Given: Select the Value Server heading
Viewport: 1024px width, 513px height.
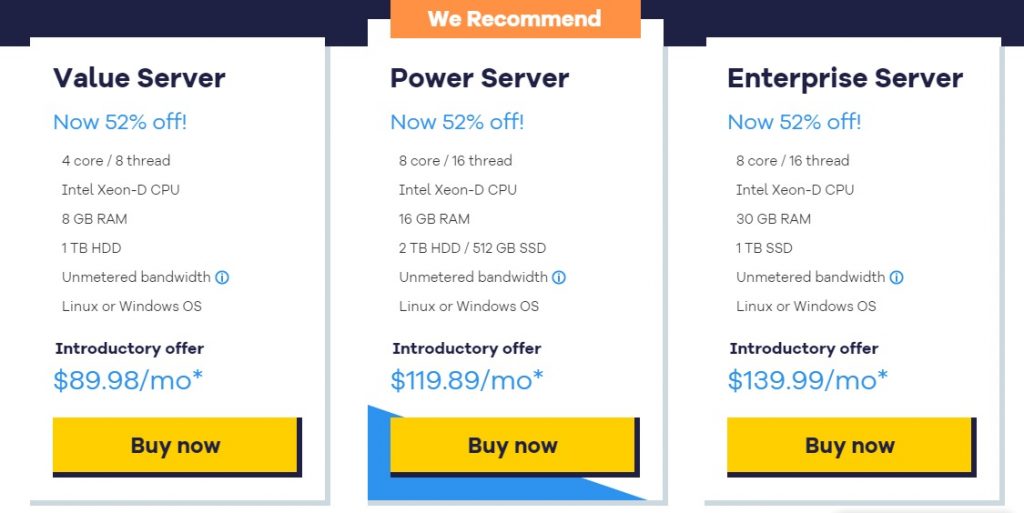Looking at the screenshot, I should point(139,78).
